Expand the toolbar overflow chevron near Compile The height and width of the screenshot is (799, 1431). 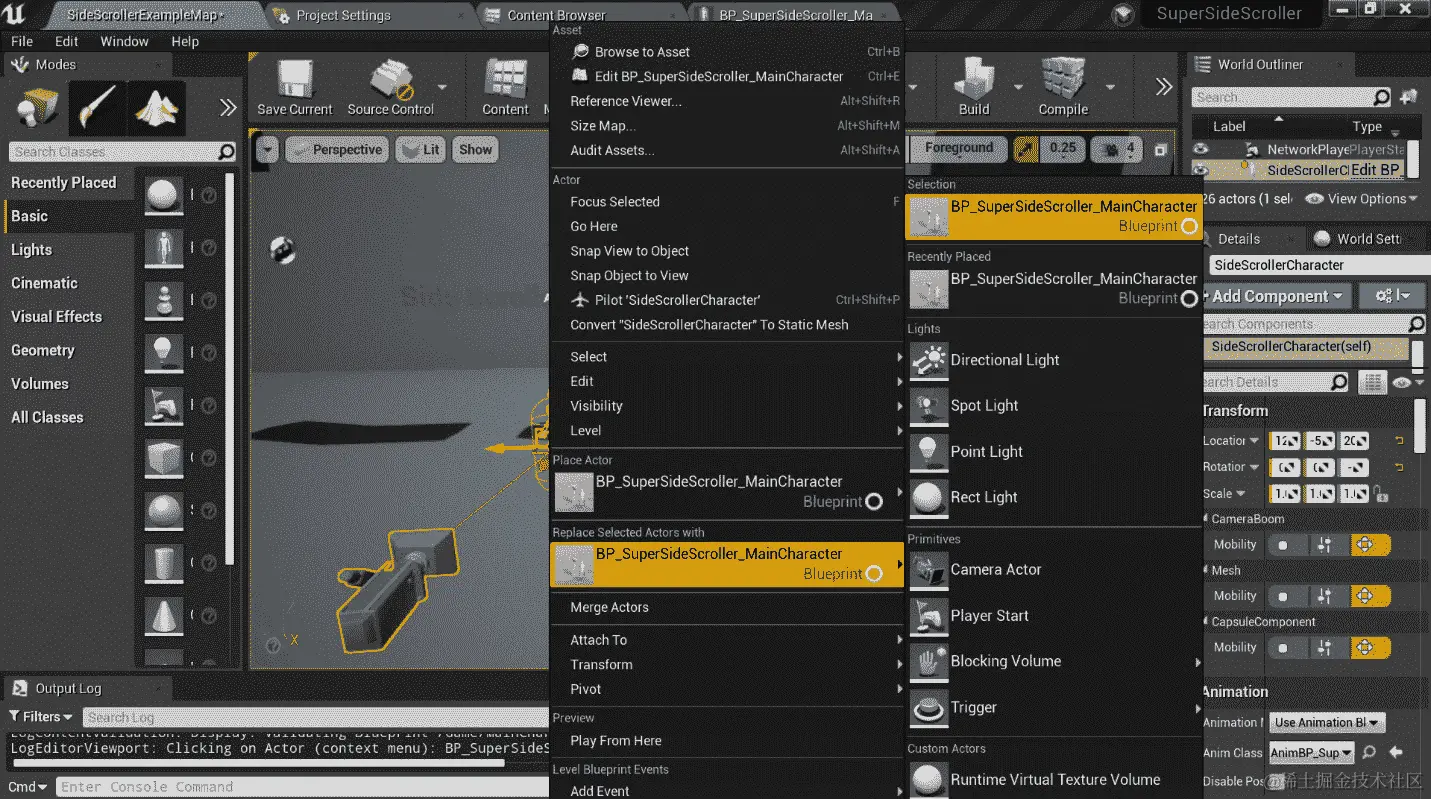tap(1163, 86)
